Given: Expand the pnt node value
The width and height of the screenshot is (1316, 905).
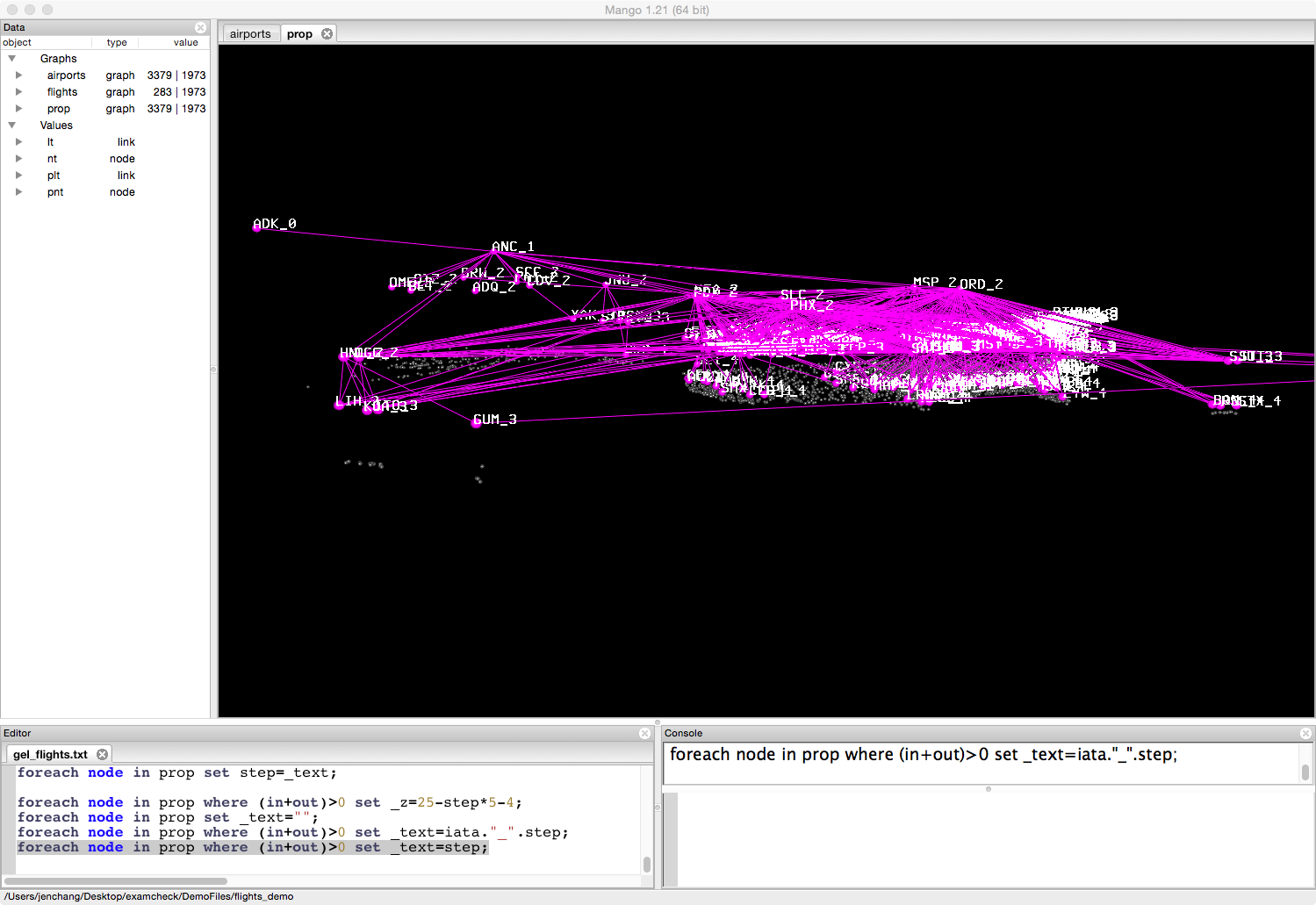Looking at the screenshot, I should point(18,192).
